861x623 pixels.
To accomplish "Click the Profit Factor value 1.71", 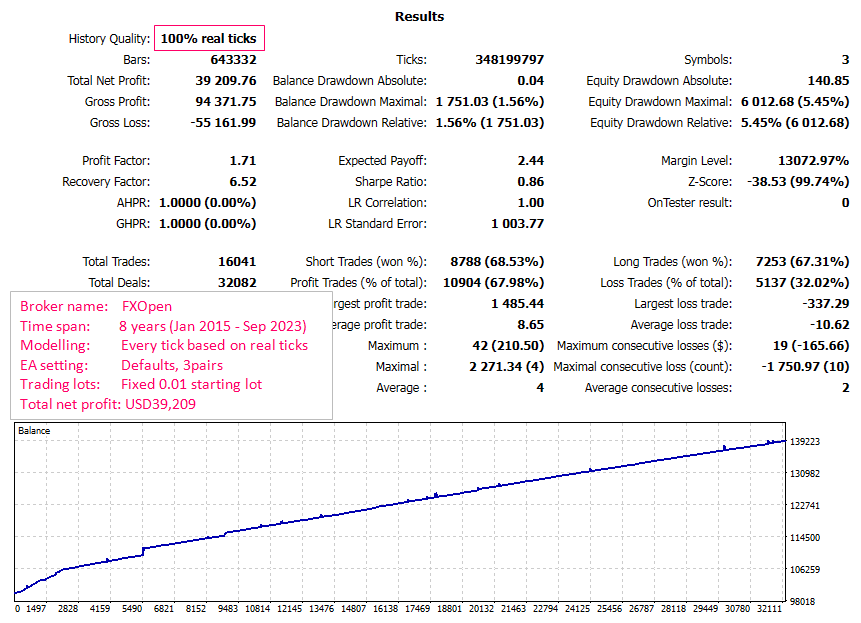I will click(x=243, y=161).
